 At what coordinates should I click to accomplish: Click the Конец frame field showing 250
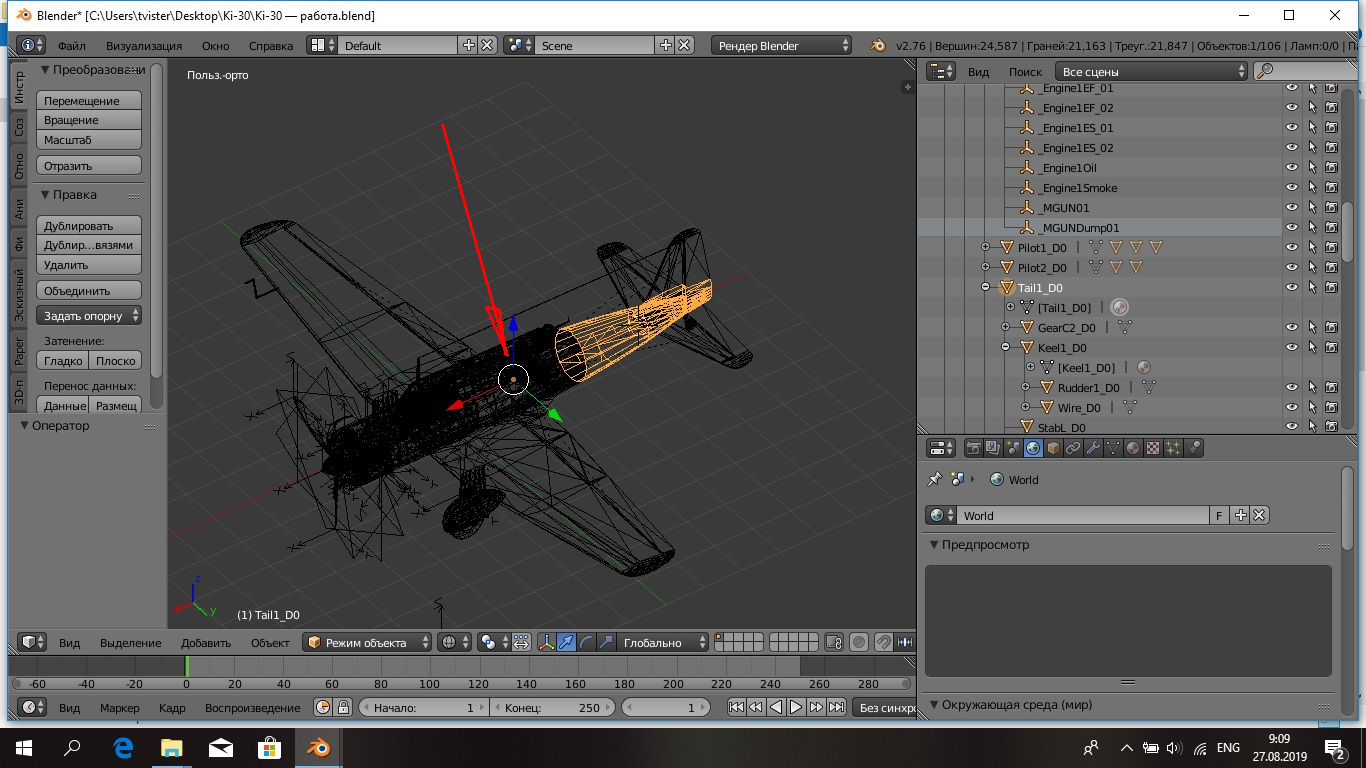[553, 707]
